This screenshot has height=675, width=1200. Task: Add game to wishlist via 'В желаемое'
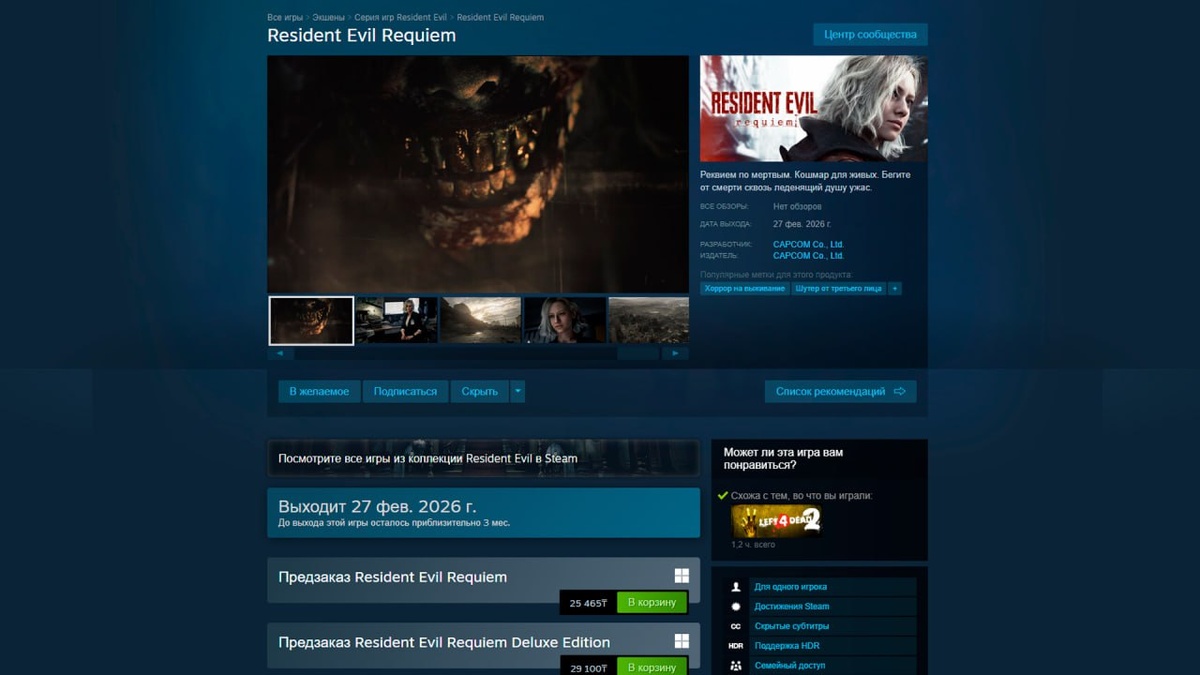click(x=319, y=391)
